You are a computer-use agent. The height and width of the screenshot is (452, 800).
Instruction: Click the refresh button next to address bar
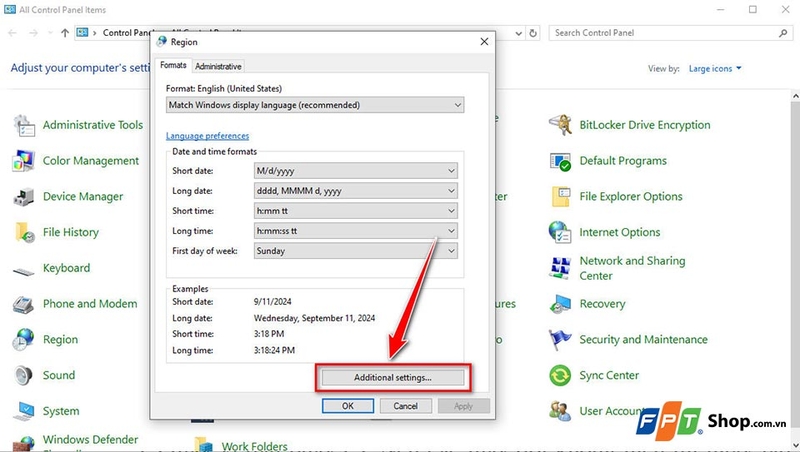[533, 33]
